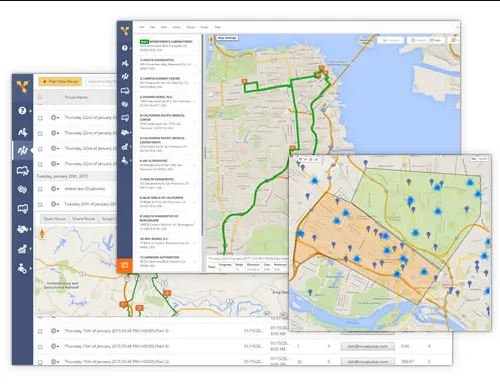Click the help question-mark icon in the route editor sidebar
Screen dimensions: 500x384
coord(124,48)
